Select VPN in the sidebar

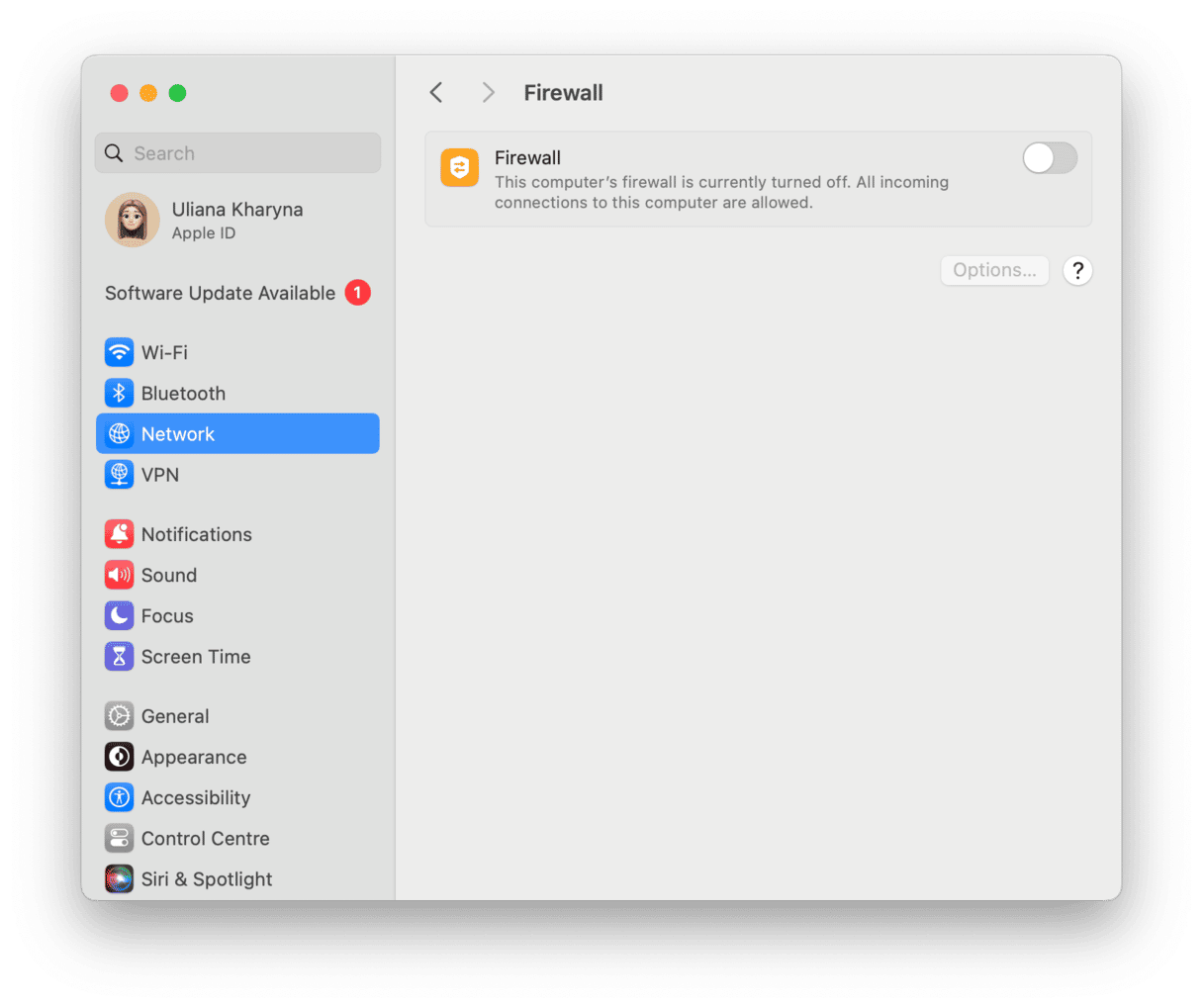(237, 474)
